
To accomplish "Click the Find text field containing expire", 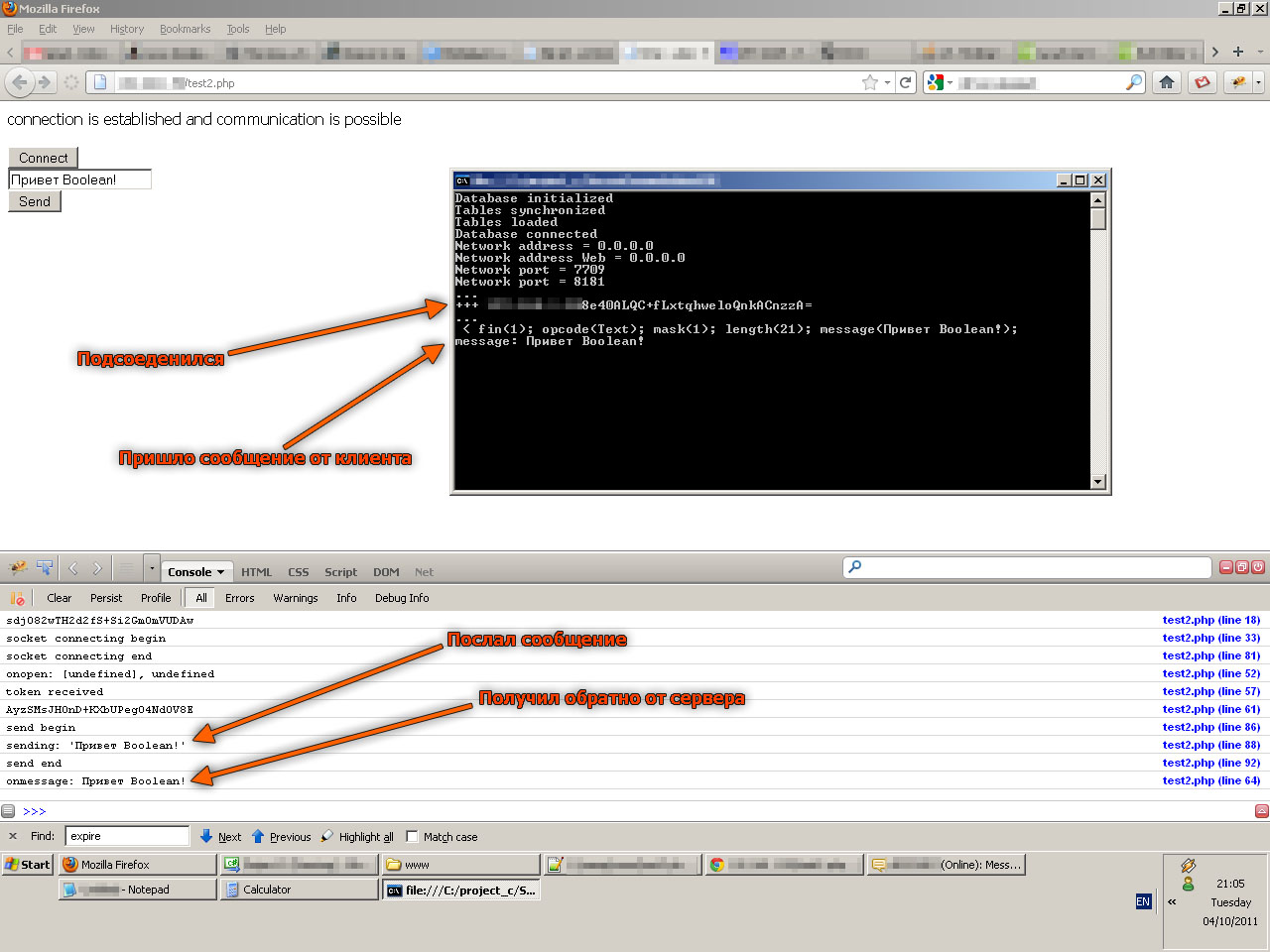I will [x=127, y=836].
